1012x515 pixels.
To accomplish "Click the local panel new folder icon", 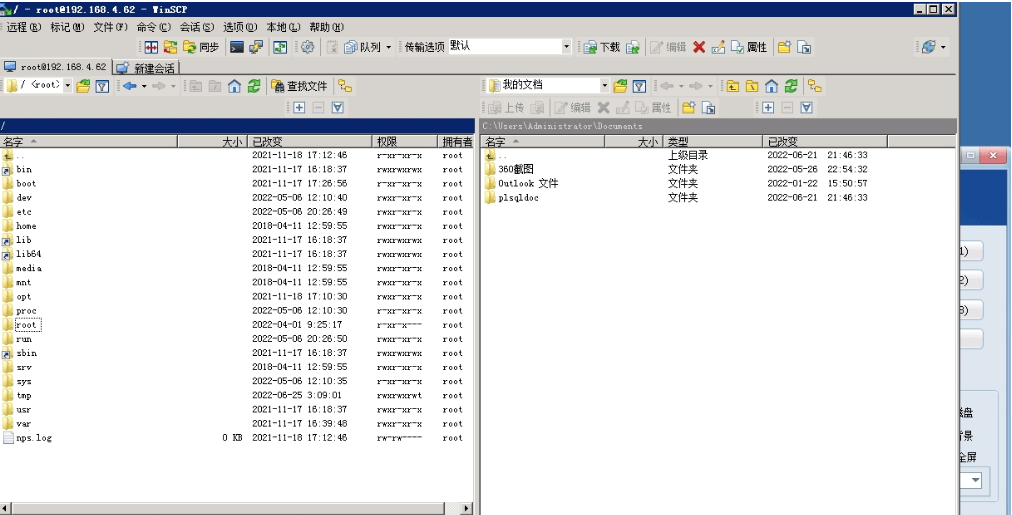I will point(689,108).
